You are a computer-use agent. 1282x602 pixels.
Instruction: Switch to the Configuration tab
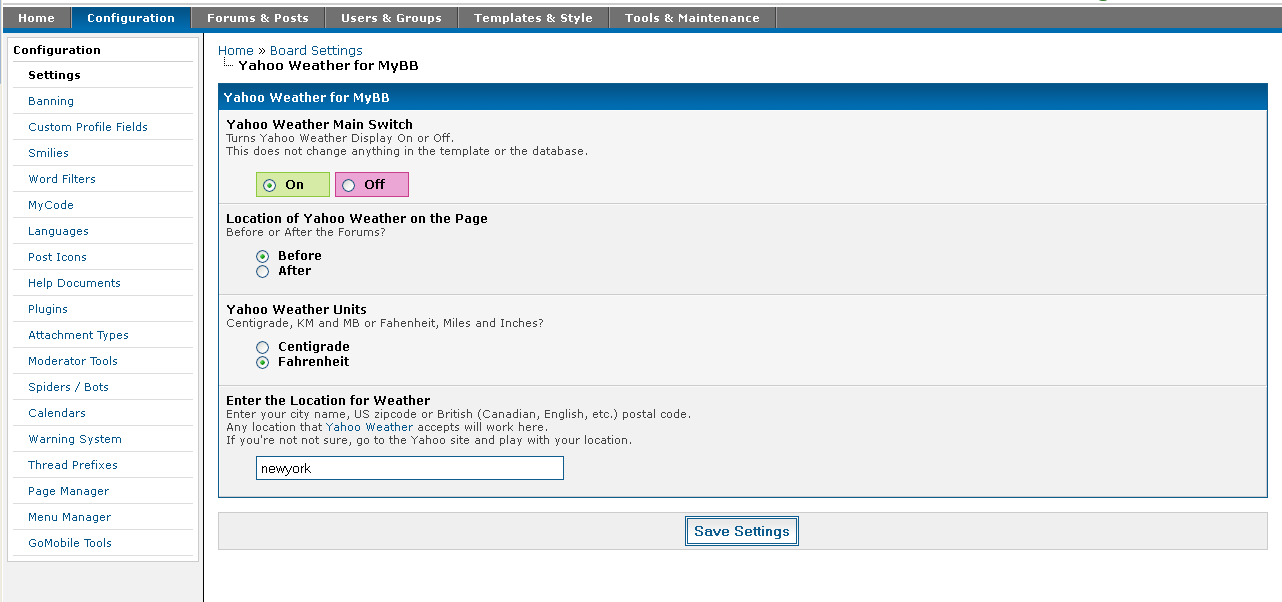tap(131, 18)
